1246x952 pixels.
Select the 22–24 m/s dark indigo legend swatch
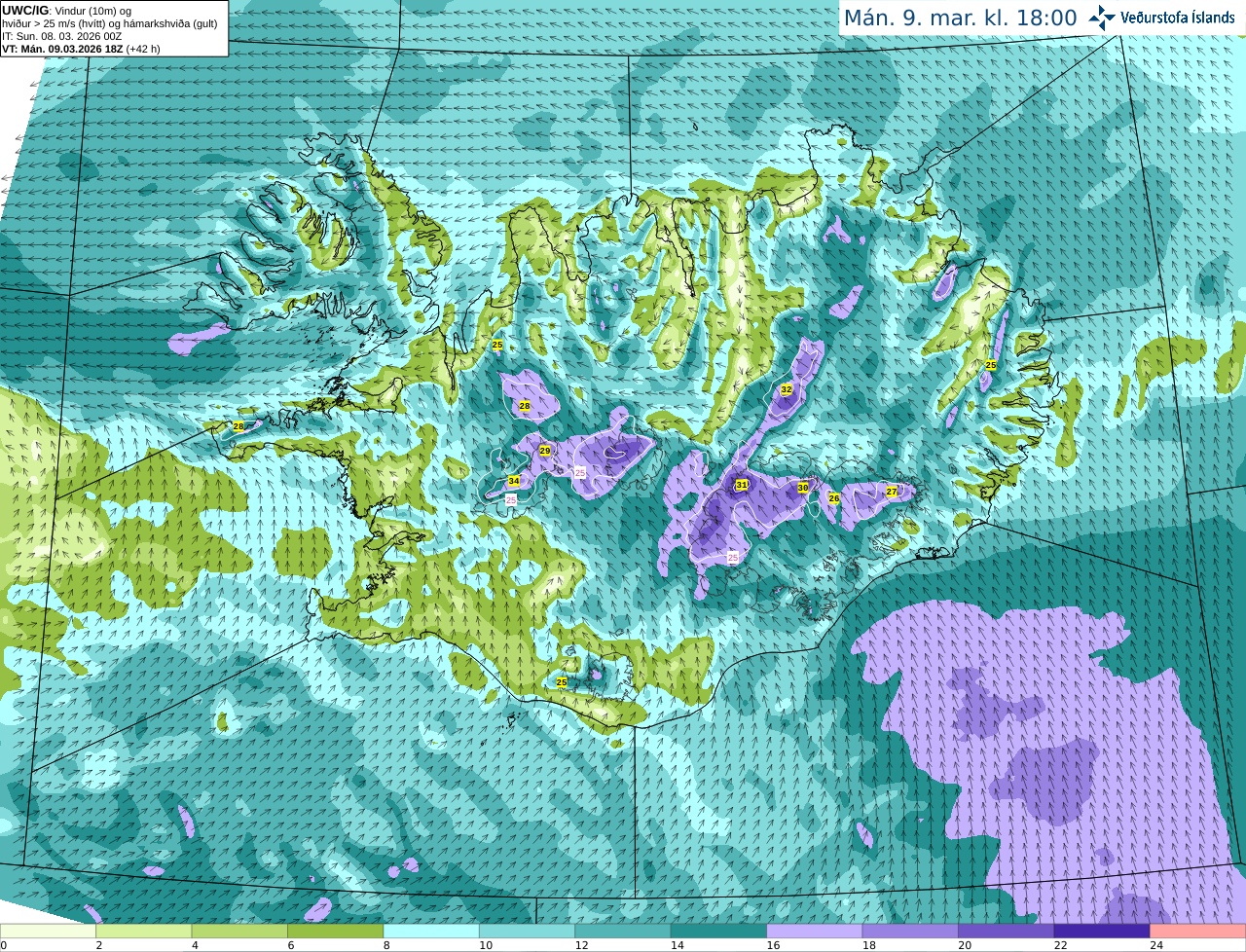tap(1102, 931)
